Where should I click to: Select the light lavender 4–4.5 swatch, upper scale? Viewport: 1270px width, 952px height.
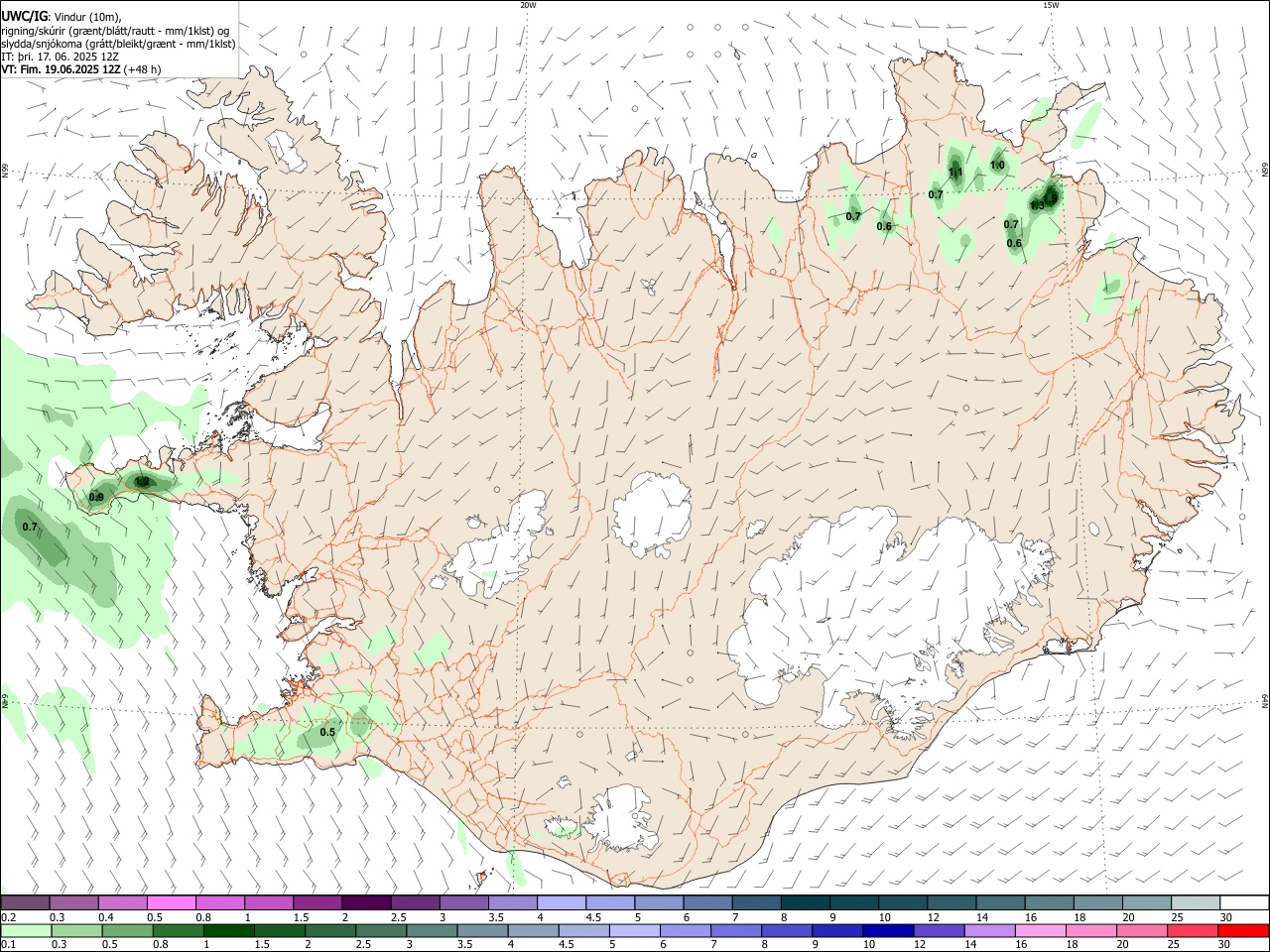[562, 903]
